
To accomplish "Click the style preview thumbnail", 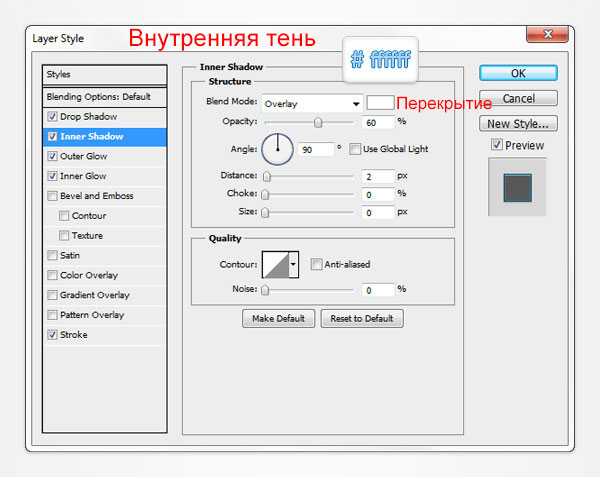I will [518, 187].
